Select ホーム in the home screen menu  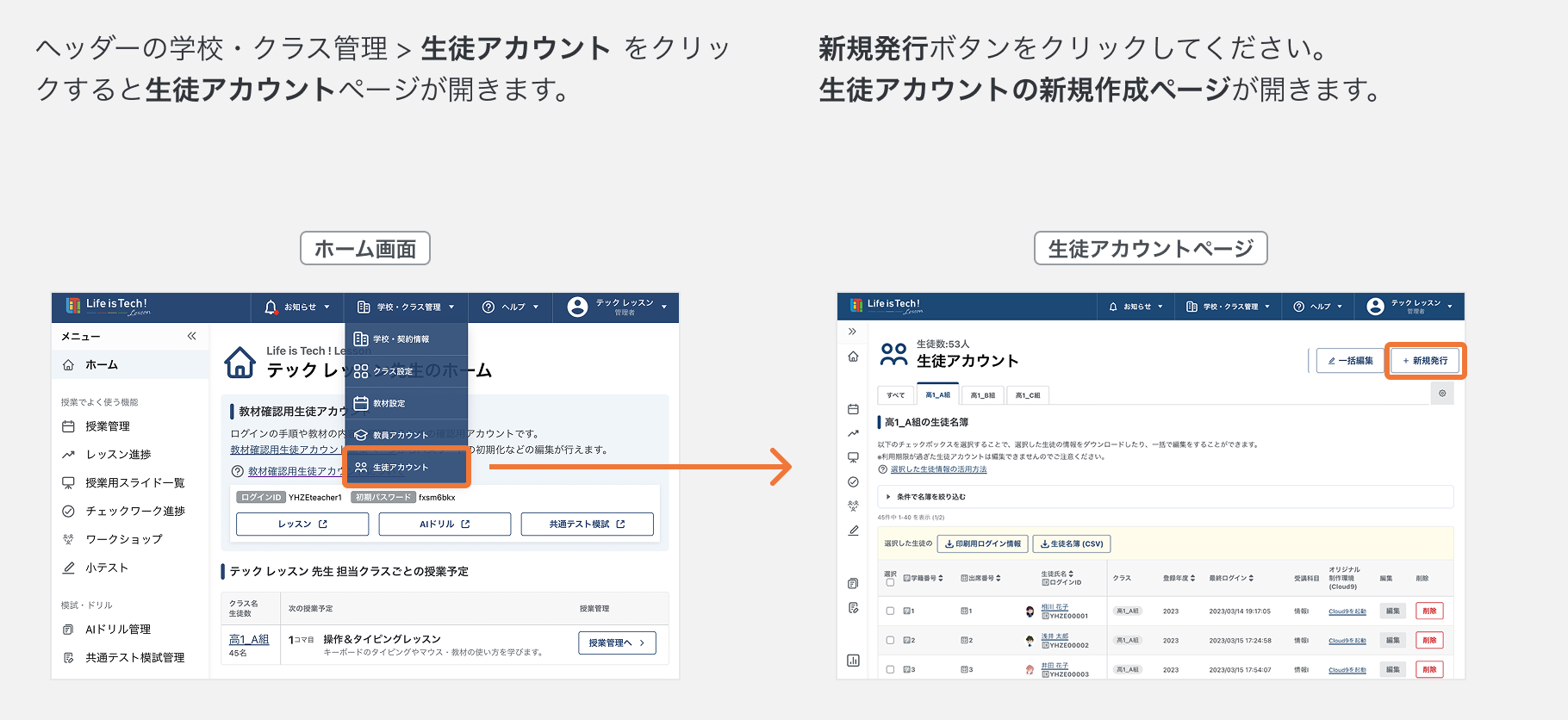pyautogui.click(x=130, y=365)
